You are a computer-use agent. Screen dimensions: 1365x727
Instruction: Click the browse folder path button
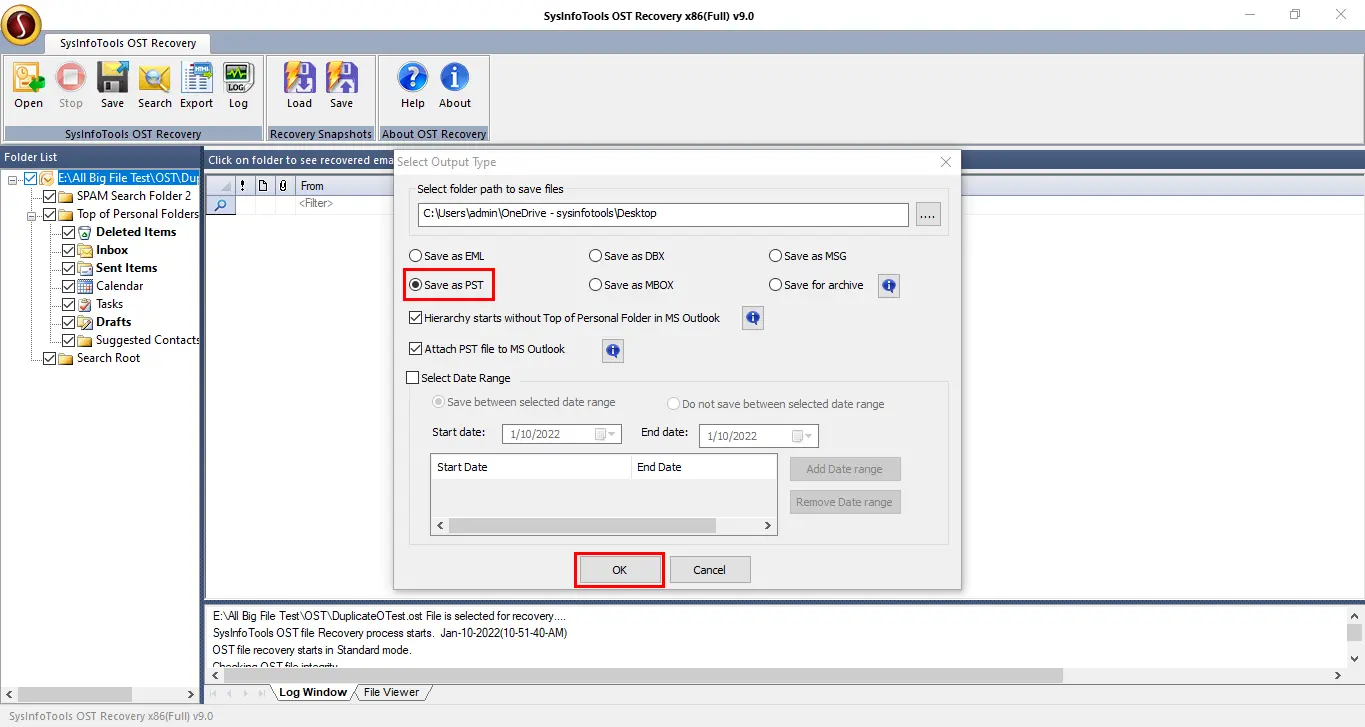(928, 214)
